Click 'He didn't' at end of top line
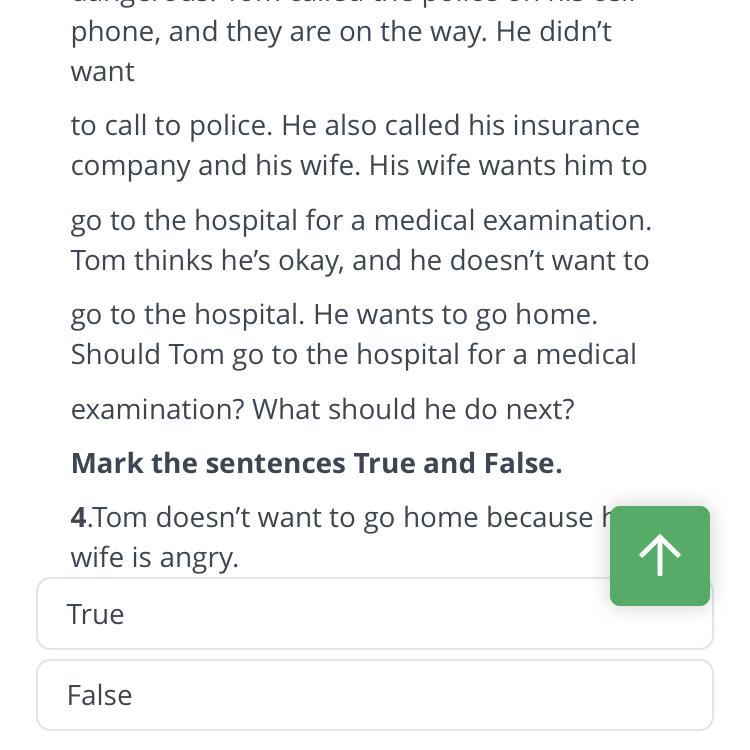Image resolution: width=750 pixels, height=750 pixels. (554, 32)
